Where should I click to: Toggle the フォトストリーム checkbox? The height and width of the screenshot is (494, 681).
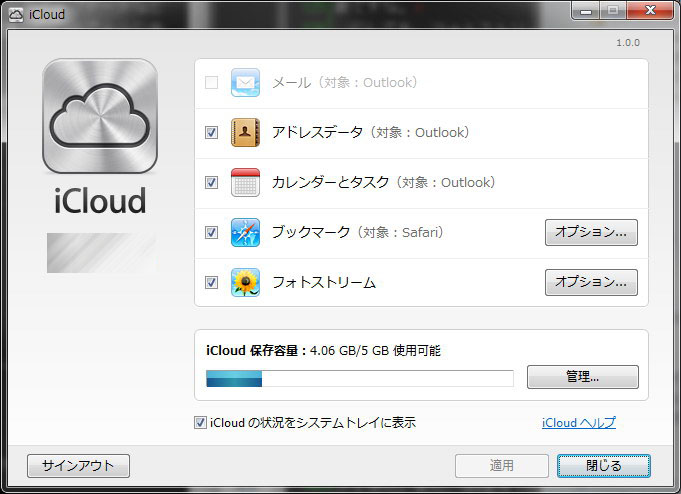pos(211,283)
